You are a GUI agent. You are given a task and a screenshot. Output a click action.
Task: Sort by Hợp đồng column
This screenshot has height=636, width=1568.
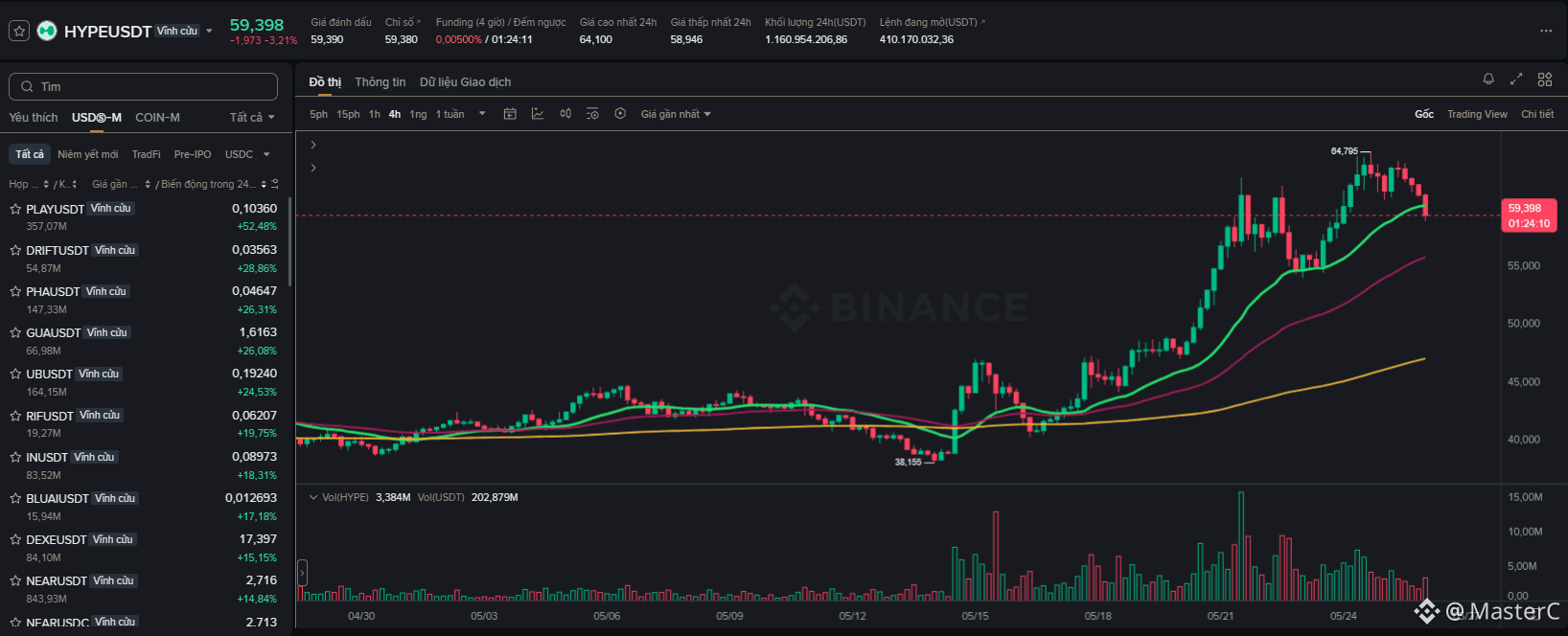click(x=28, y=184)
